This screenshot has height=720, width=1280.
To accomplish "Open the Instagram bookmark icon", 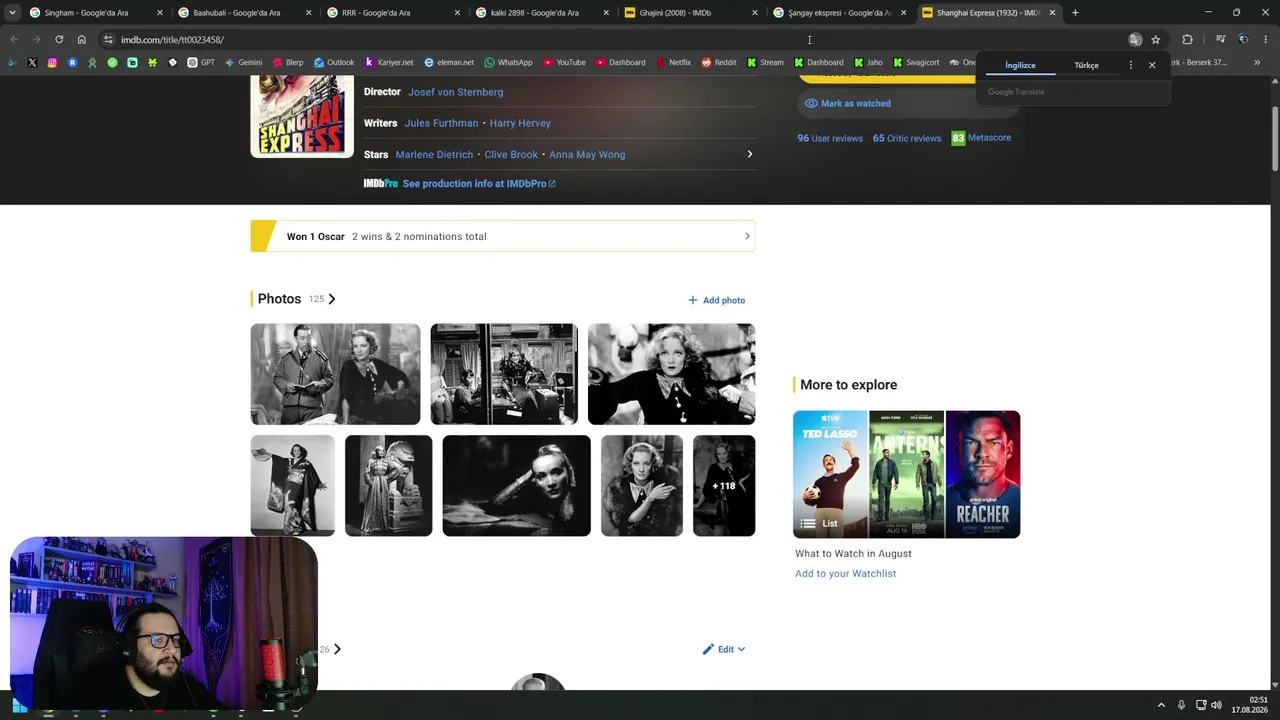I will [52, 62].
